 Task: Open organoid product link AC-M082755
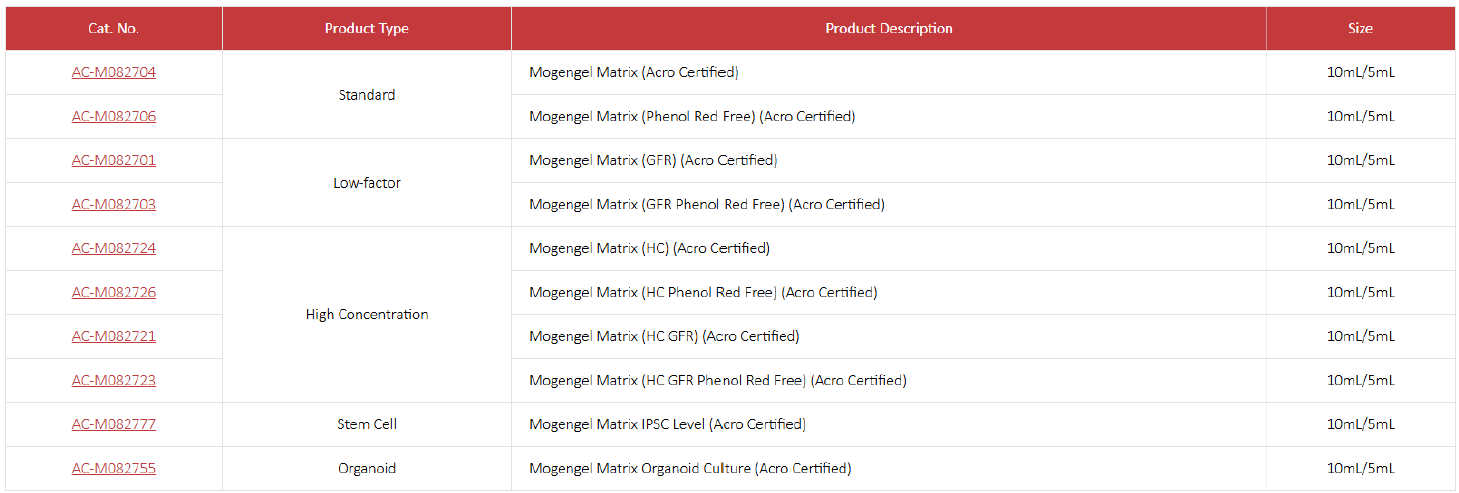(x=114, y=468)
